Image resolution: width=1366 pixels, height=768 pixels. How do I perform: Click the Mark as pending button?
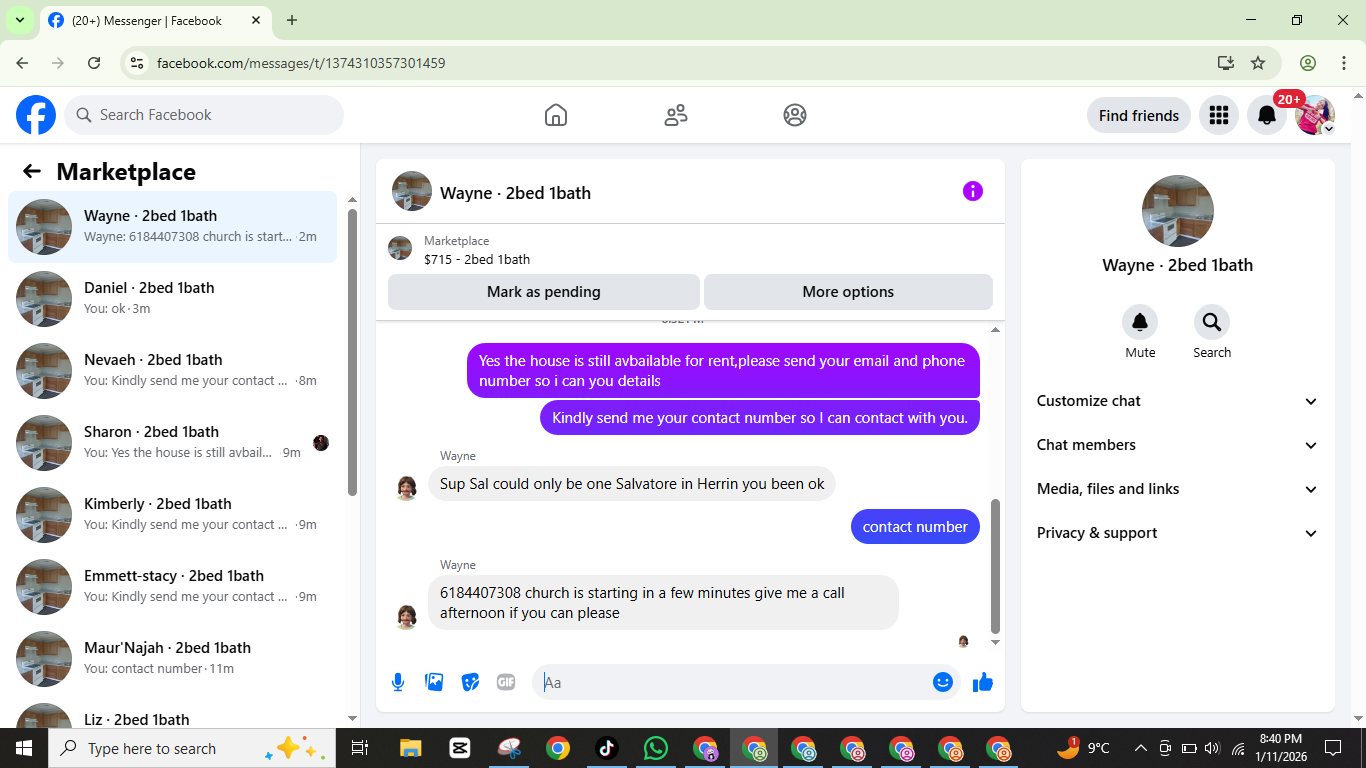click(x=544, y=292)
